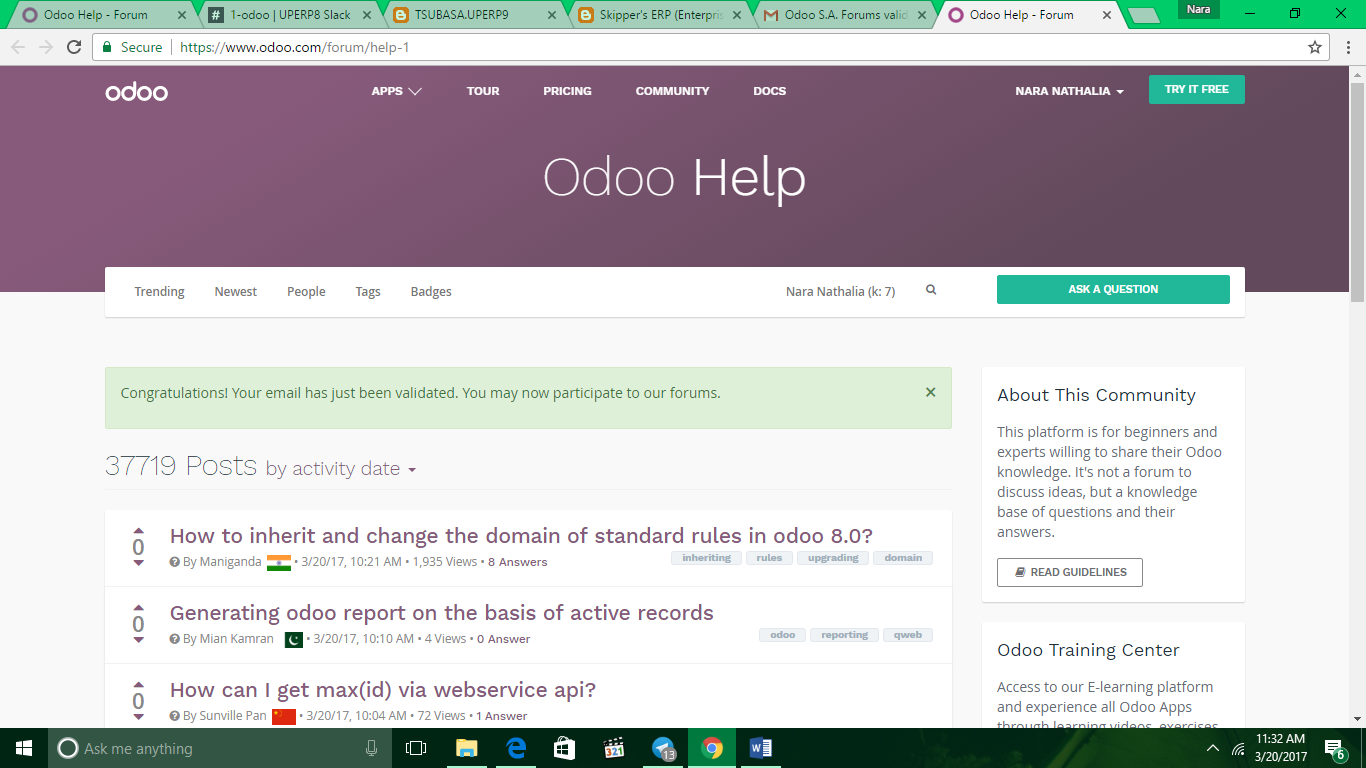Screen dimensions: 1366x768
Task: Click the browser back arrow
Action: tap(18, 47)
